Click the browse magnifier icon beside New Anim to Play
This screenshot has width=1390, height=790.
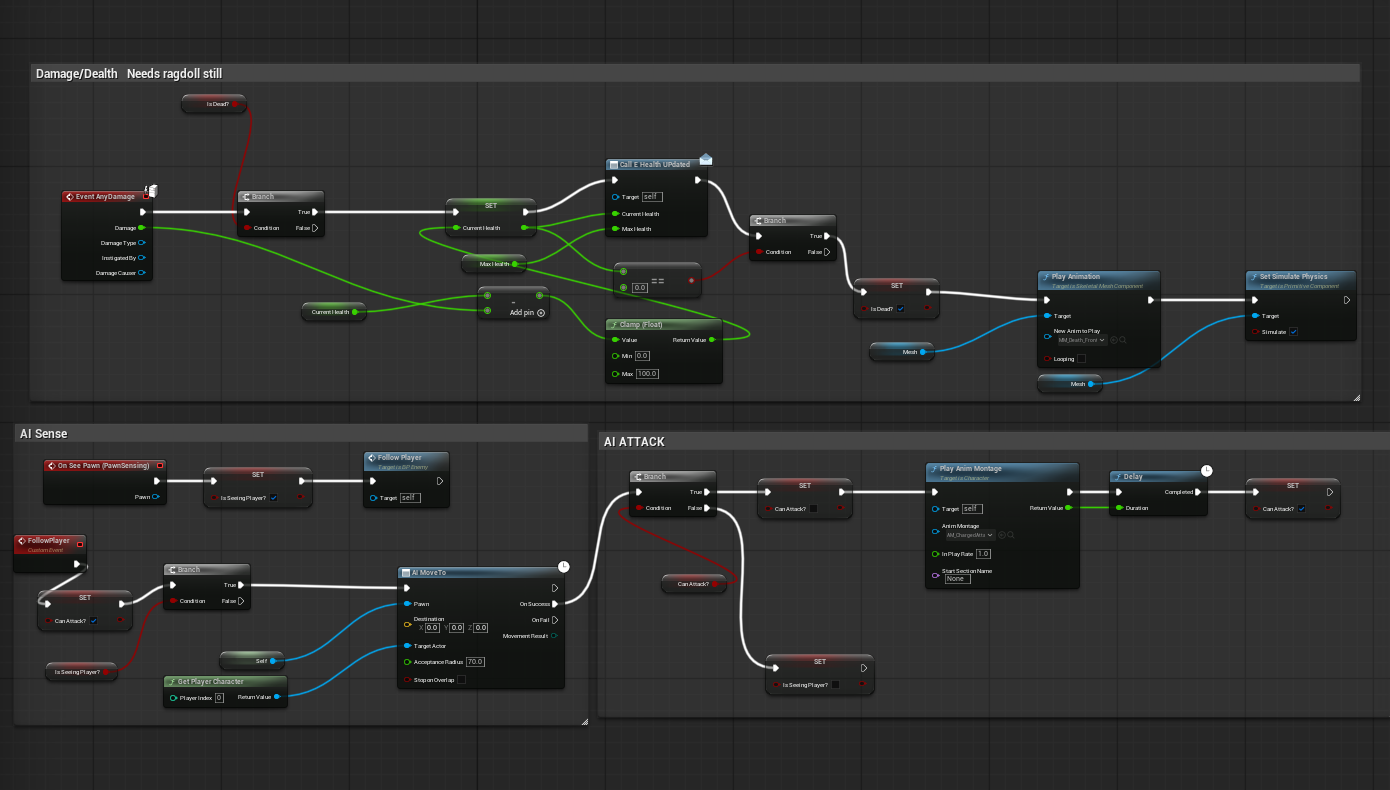[1123, 341]
